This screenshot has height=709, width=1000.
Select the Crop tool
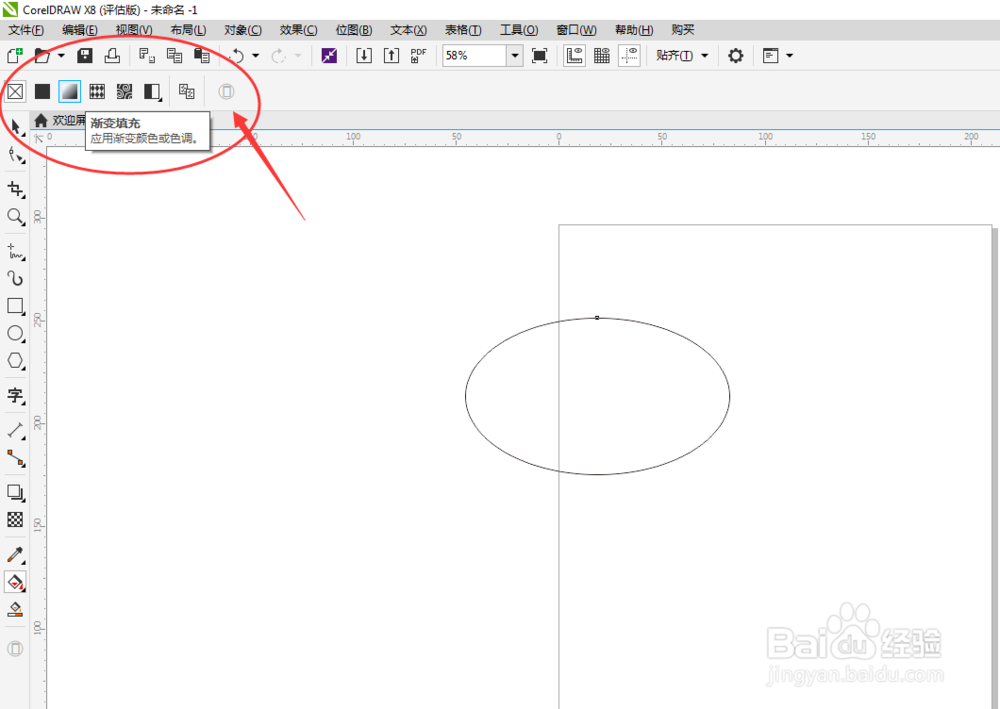[16, 189]
